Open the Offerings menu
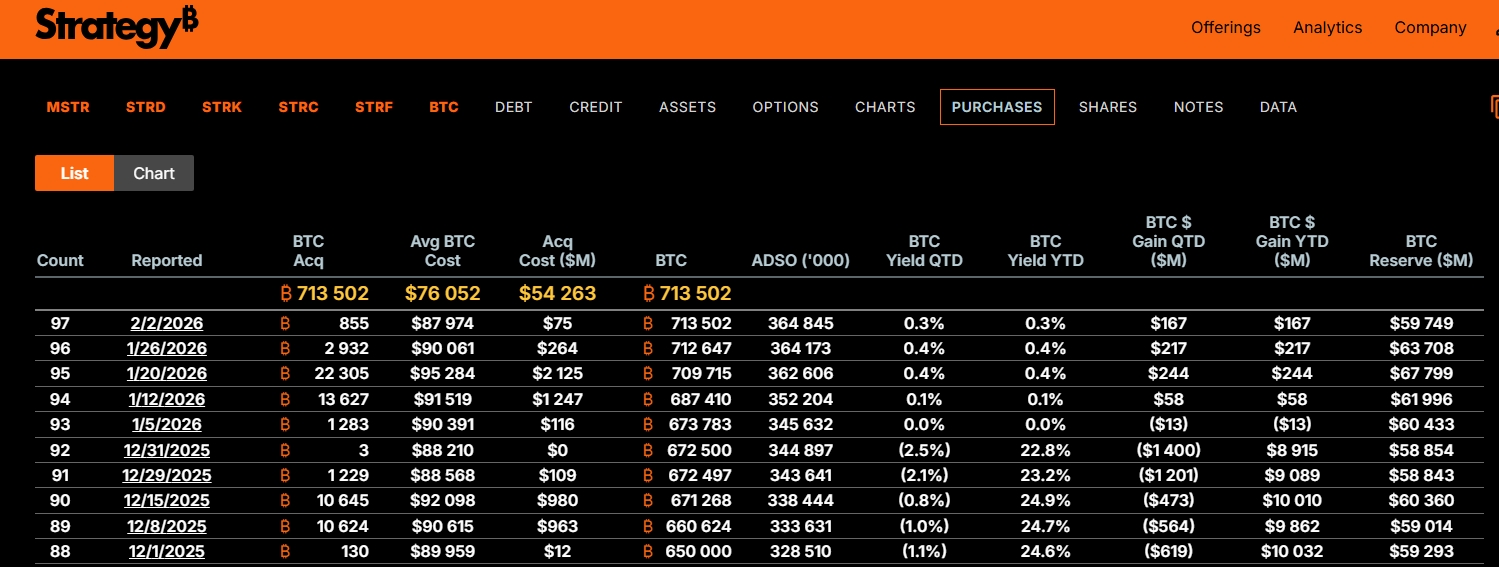Screen dimensions: 1499x567 pyautogui.click(x=1225, y=28)
